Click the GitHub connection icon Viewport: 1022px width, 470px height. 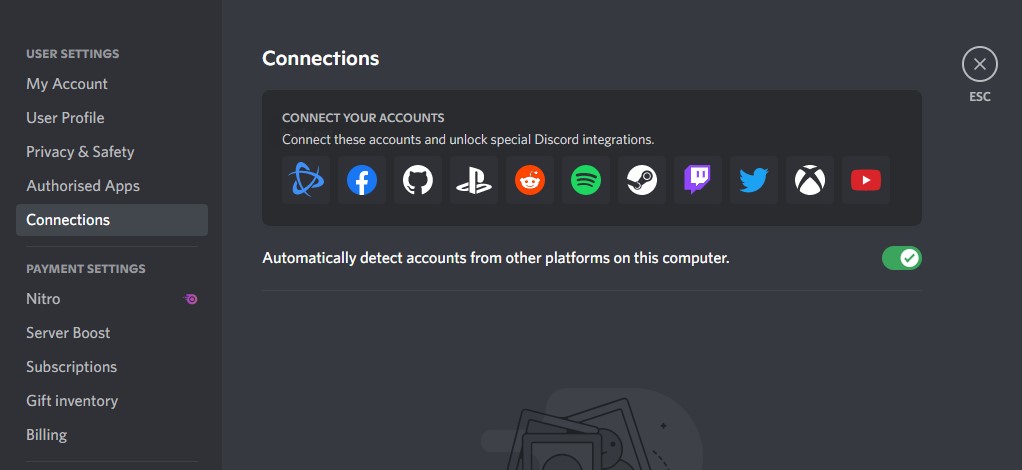(418, 180)
